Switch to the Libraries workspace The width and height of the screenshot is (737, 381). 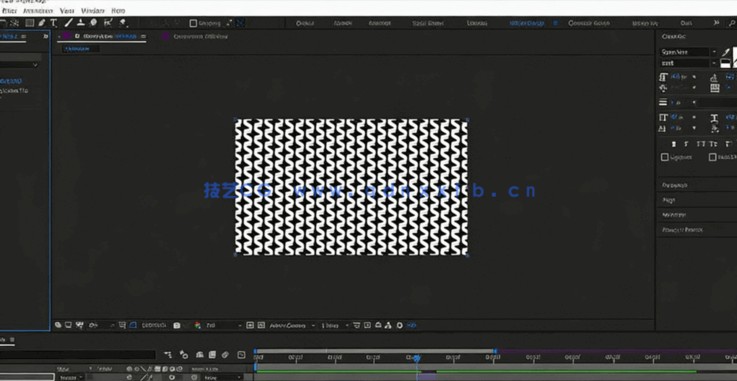(477, 23)
